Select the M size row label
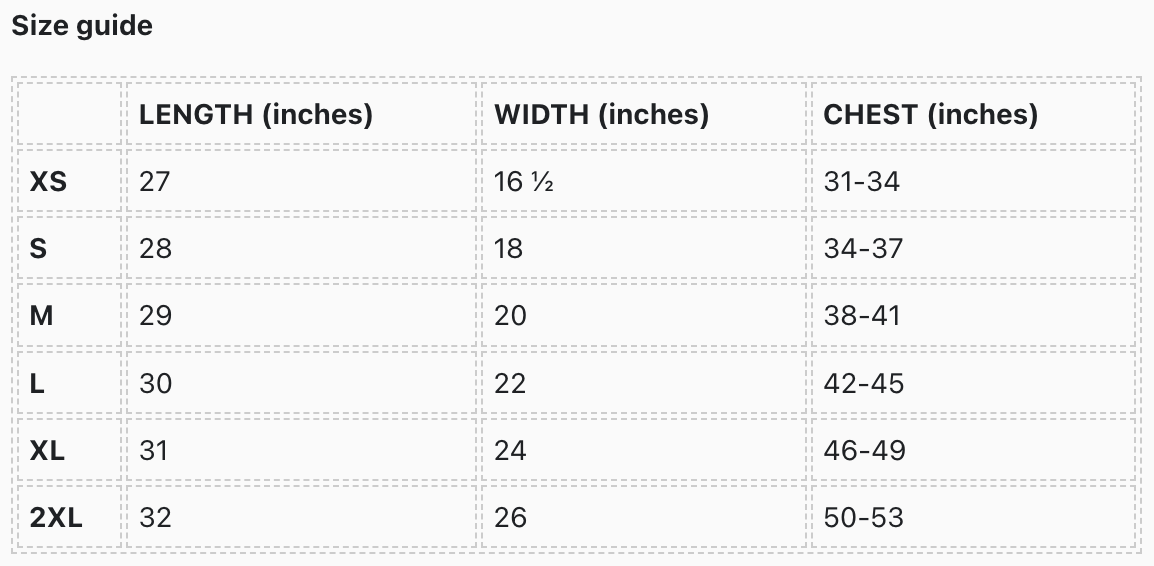The image size is (1154, 566). click(x=42, y=316)
